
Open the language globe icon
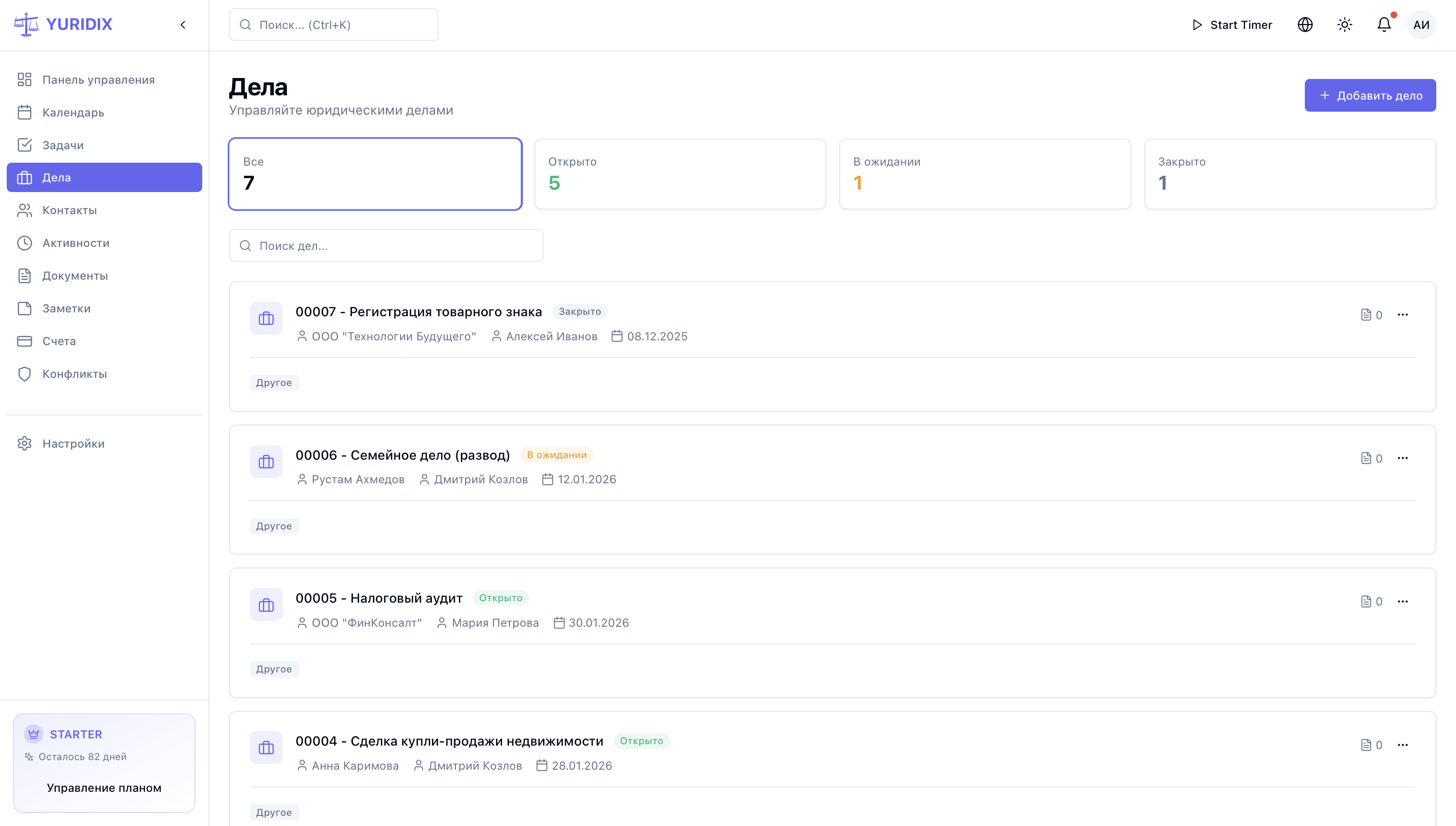pyautogui.click(x=1304, y=25)
